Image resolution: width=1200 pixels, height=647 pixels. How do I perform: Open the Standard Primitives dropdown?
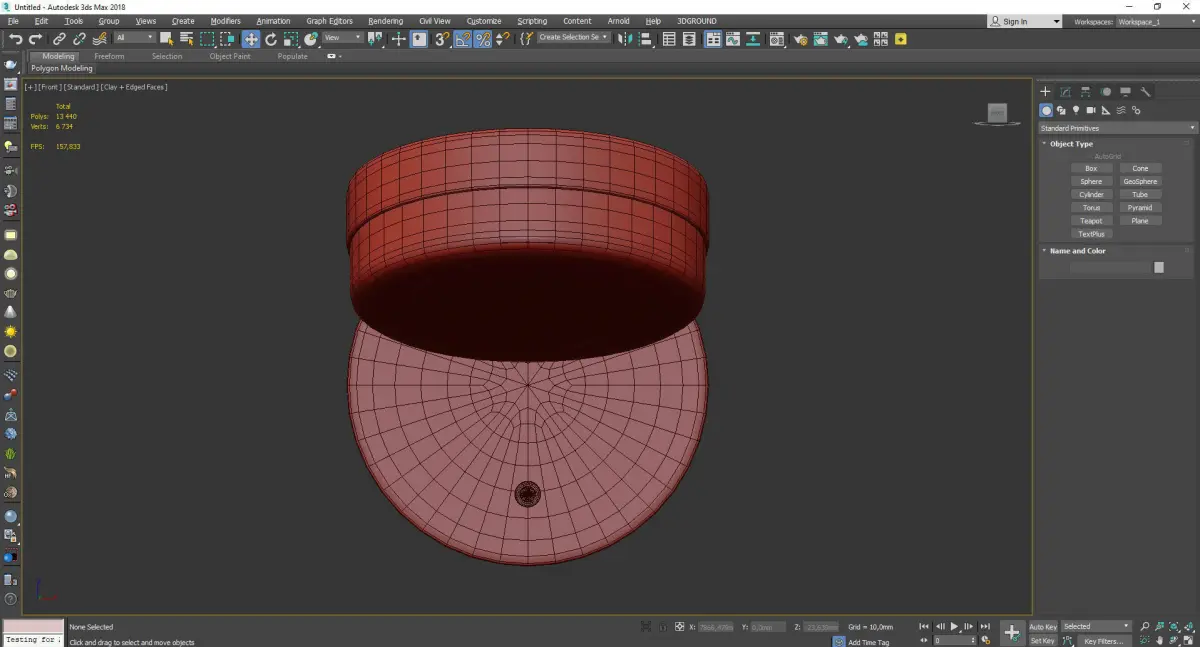1117,128
